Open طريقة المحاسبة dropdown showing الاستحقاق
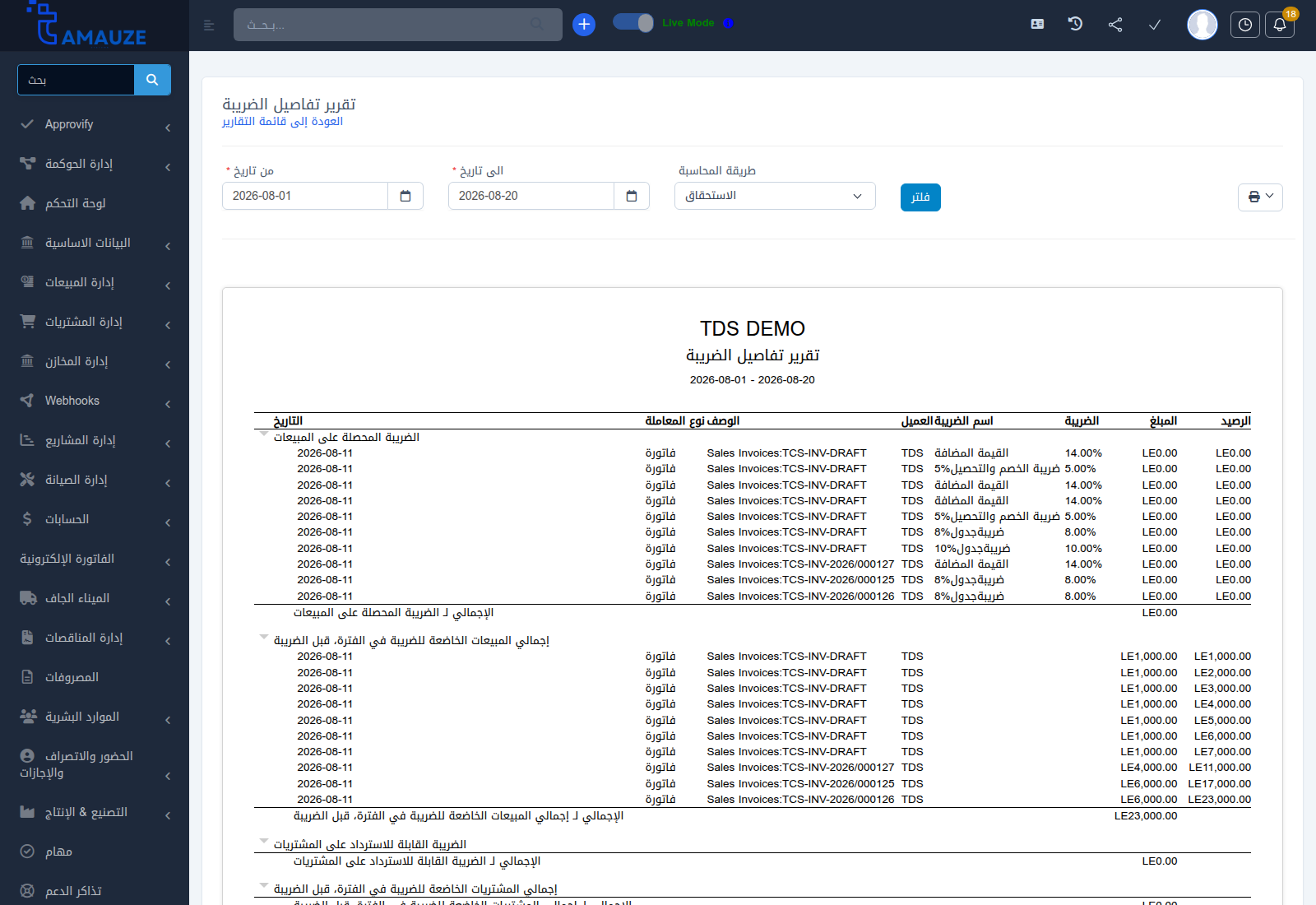Screen dimensions: 1316x905 775,196
